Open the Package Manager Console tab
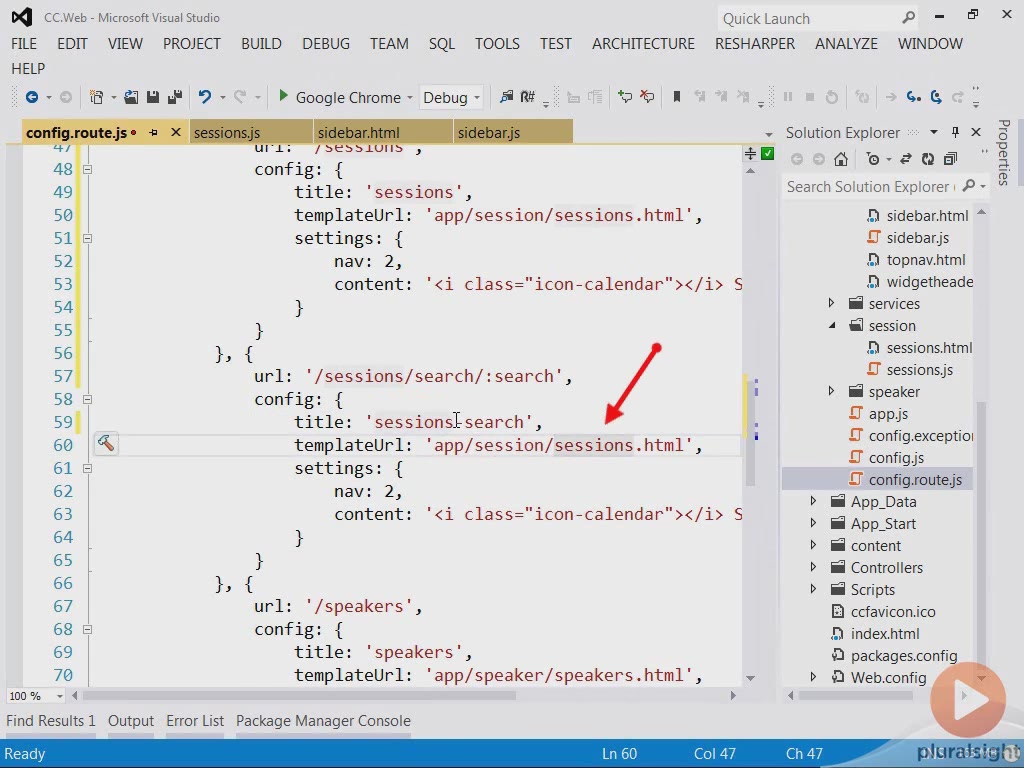Screen dimensions: 1024x768 [x=323, y=721]
